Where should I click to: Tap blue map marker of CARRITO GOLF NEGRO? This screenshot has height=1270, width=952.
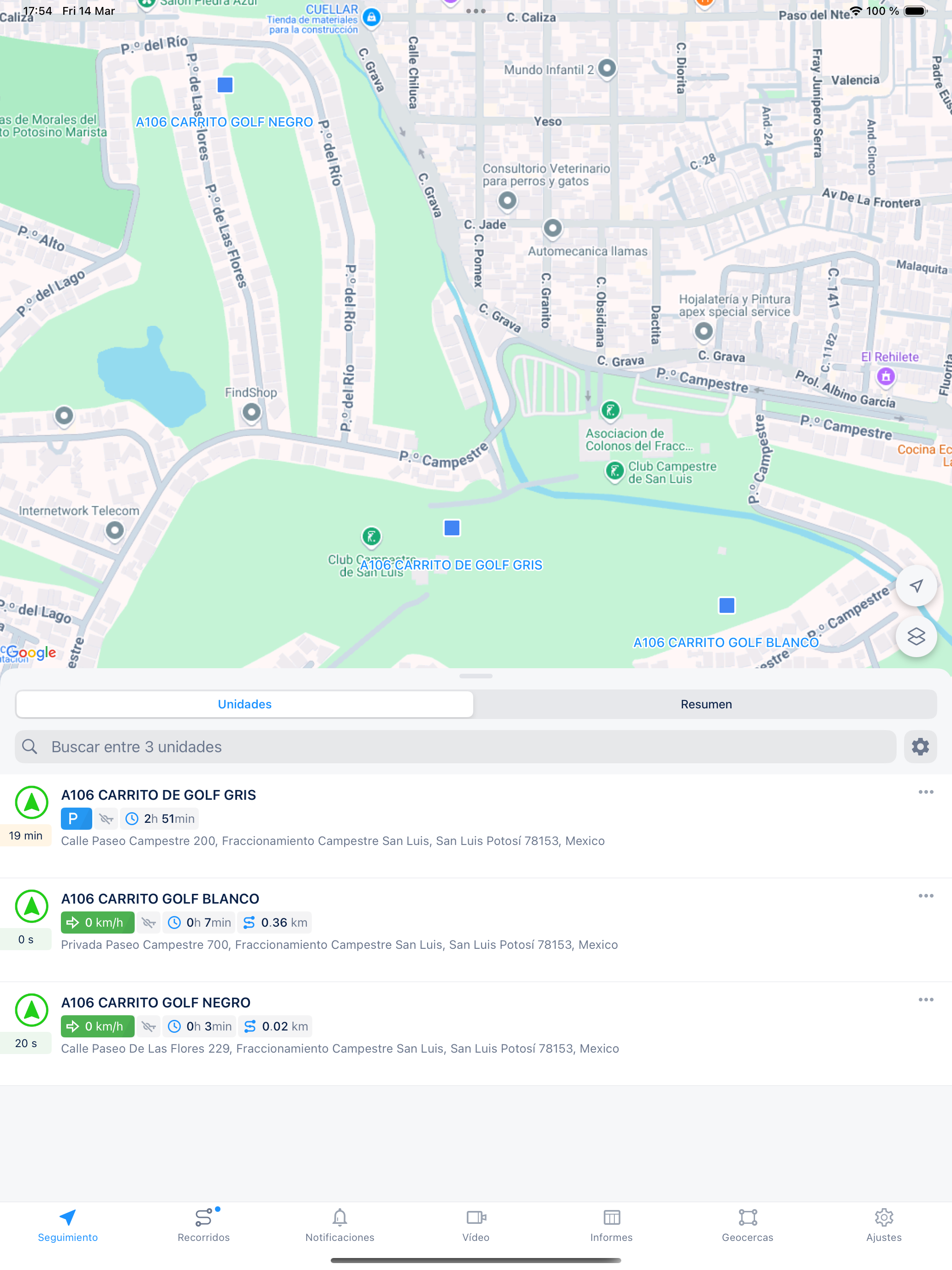tap(225, 85)
